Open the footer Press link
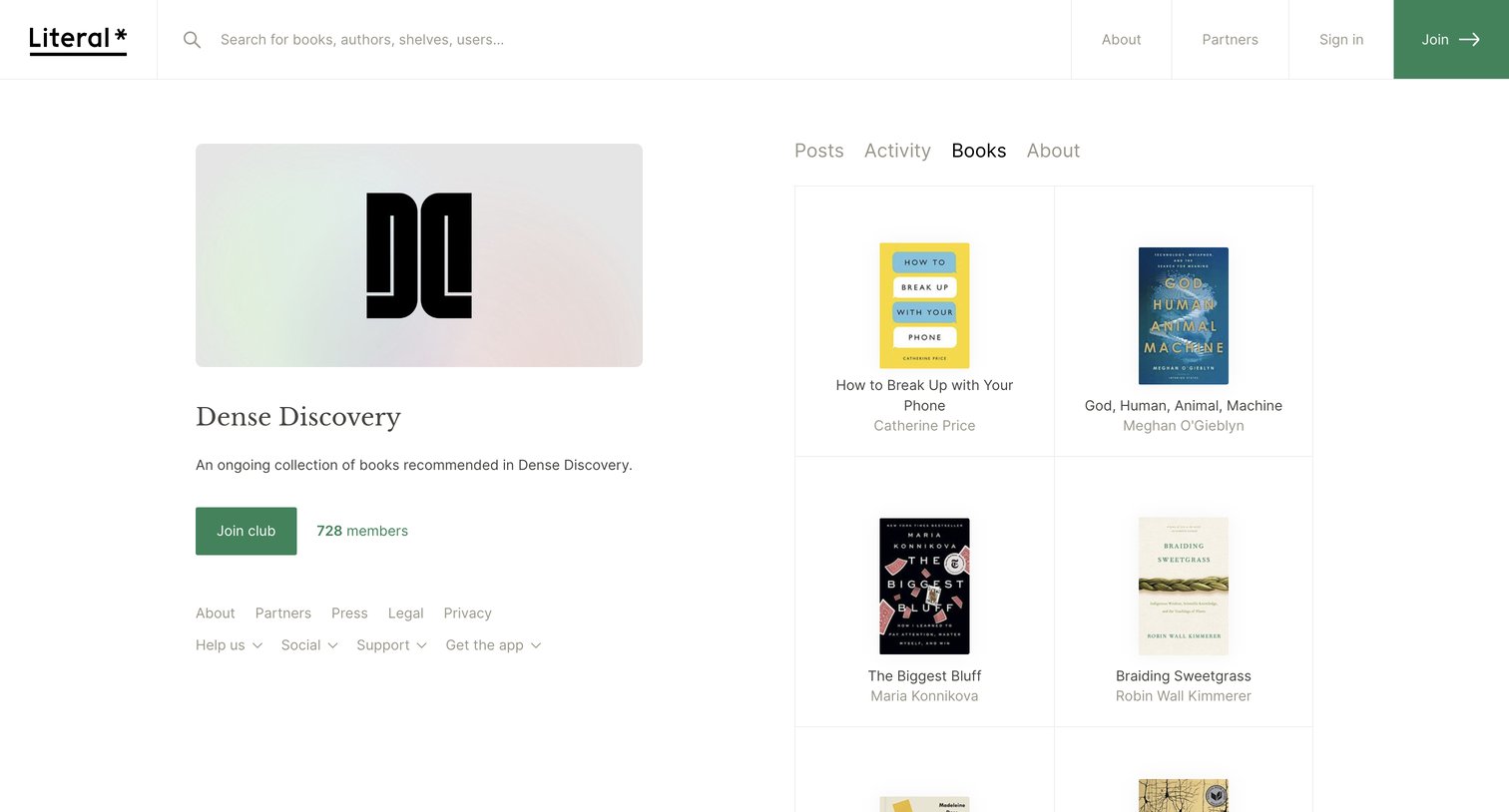The height and width of the screenshot is (812, 1509). (349, 613)
